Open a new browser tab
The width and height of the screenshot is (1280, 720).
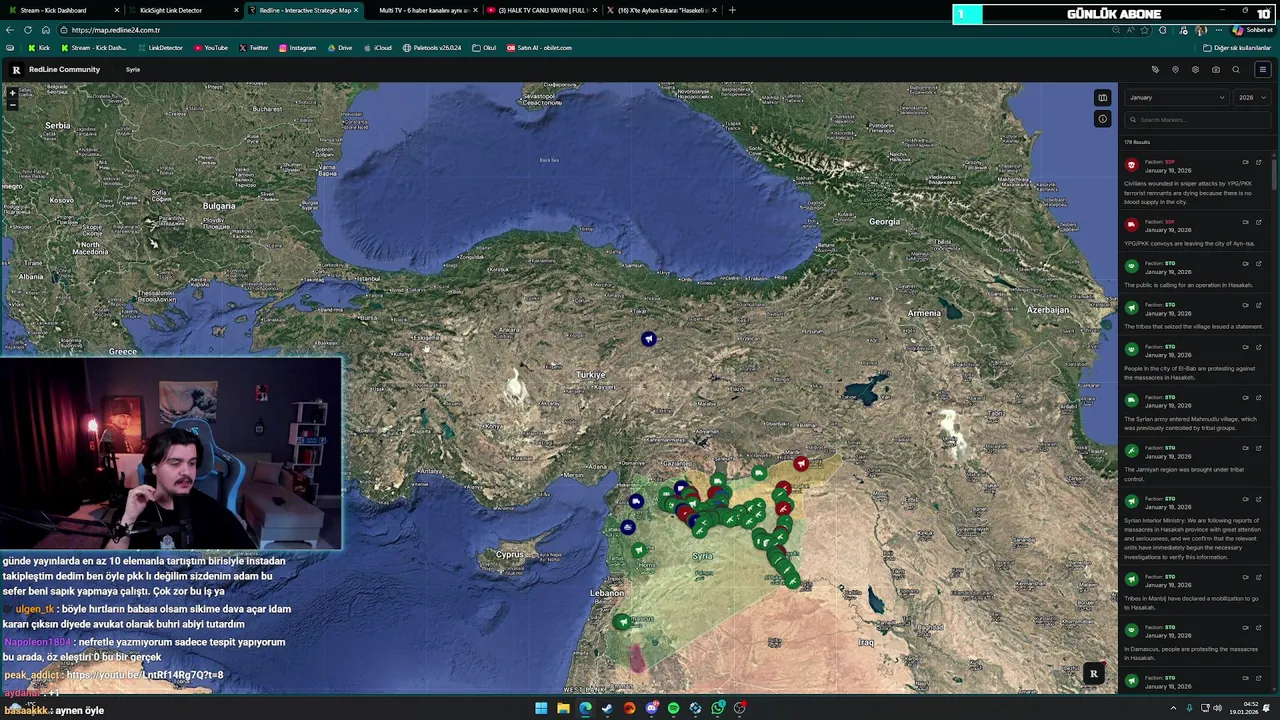[732, 10]
